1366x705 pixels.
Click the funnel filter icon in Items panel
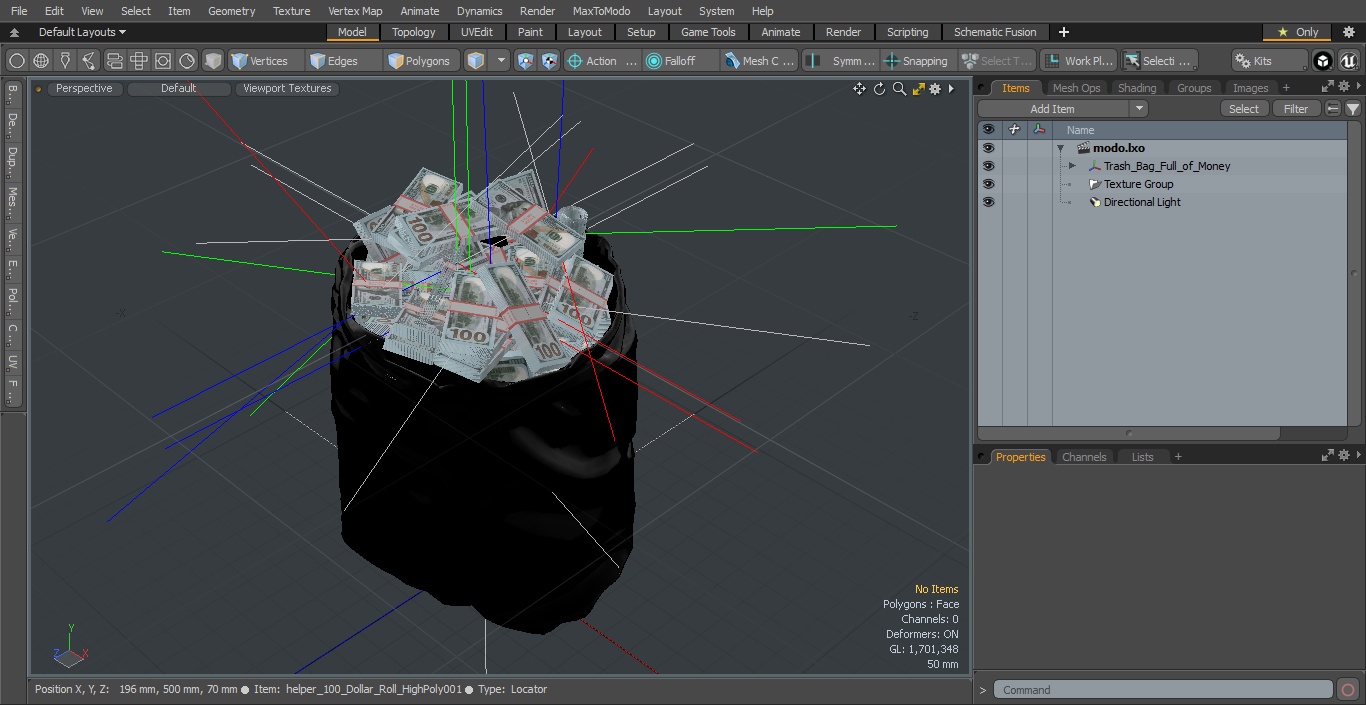click(x=1352, y=109)
